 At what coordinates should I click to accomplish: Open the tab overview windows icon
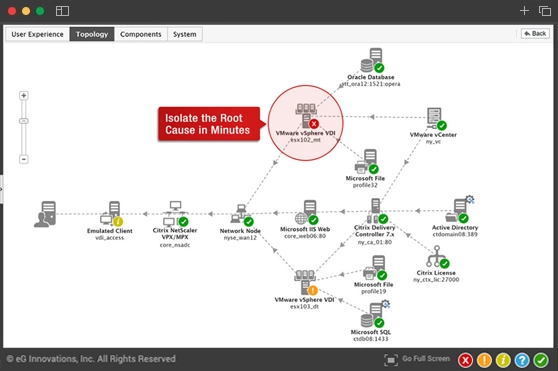pyautogui.click(x=545, y=11)
